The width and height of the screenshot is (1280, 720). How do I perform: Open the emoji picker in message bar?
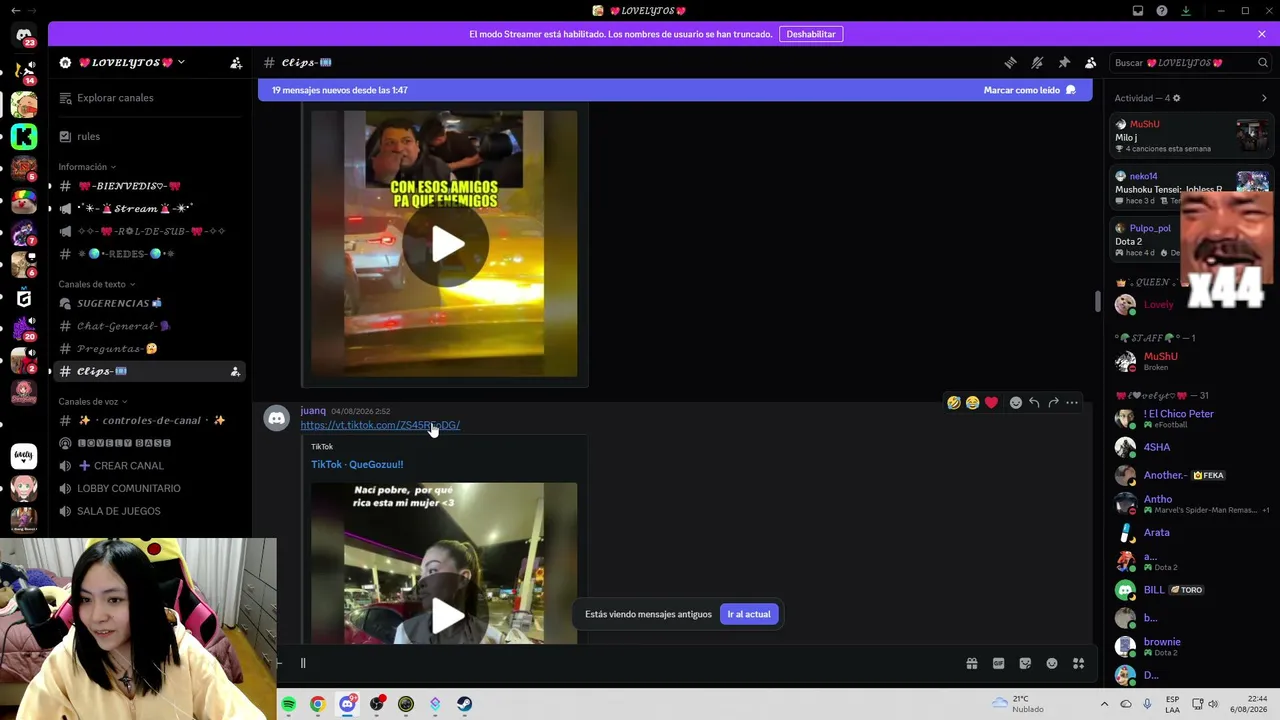click(x=1052, y=663)
